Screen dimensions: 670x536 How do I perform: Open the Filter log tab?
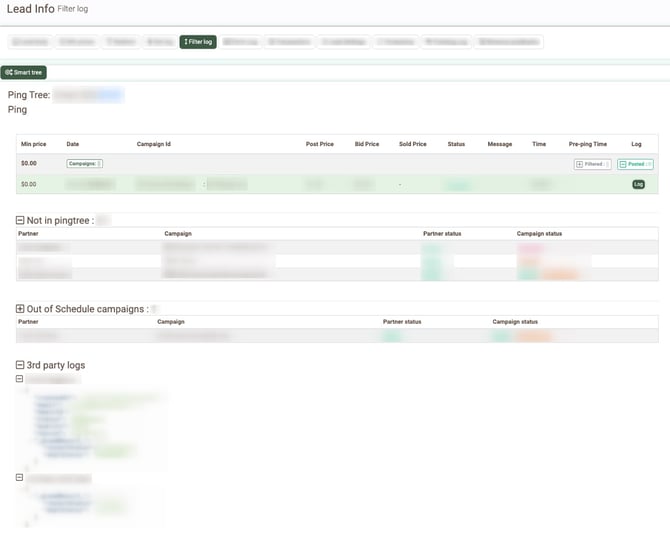[x=197, y=42]
